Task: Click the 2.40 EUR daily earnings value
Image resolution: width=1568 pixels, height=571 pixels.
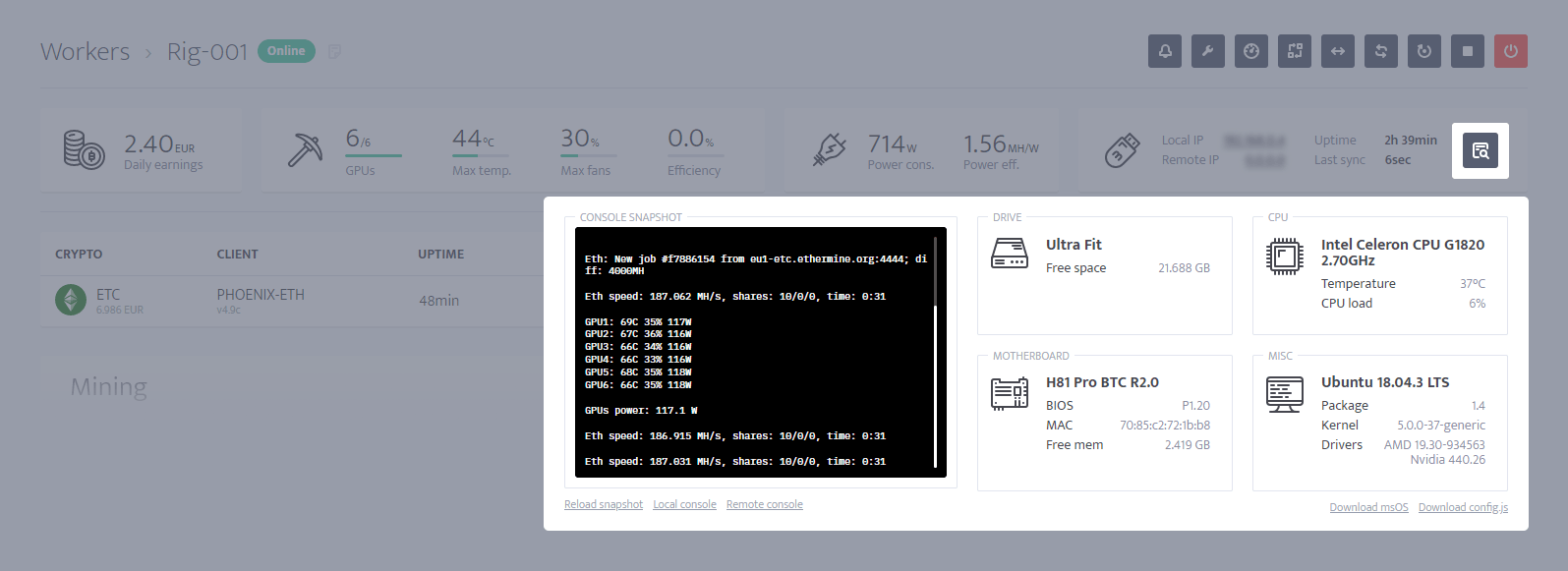Action: (x=159, y=144)
